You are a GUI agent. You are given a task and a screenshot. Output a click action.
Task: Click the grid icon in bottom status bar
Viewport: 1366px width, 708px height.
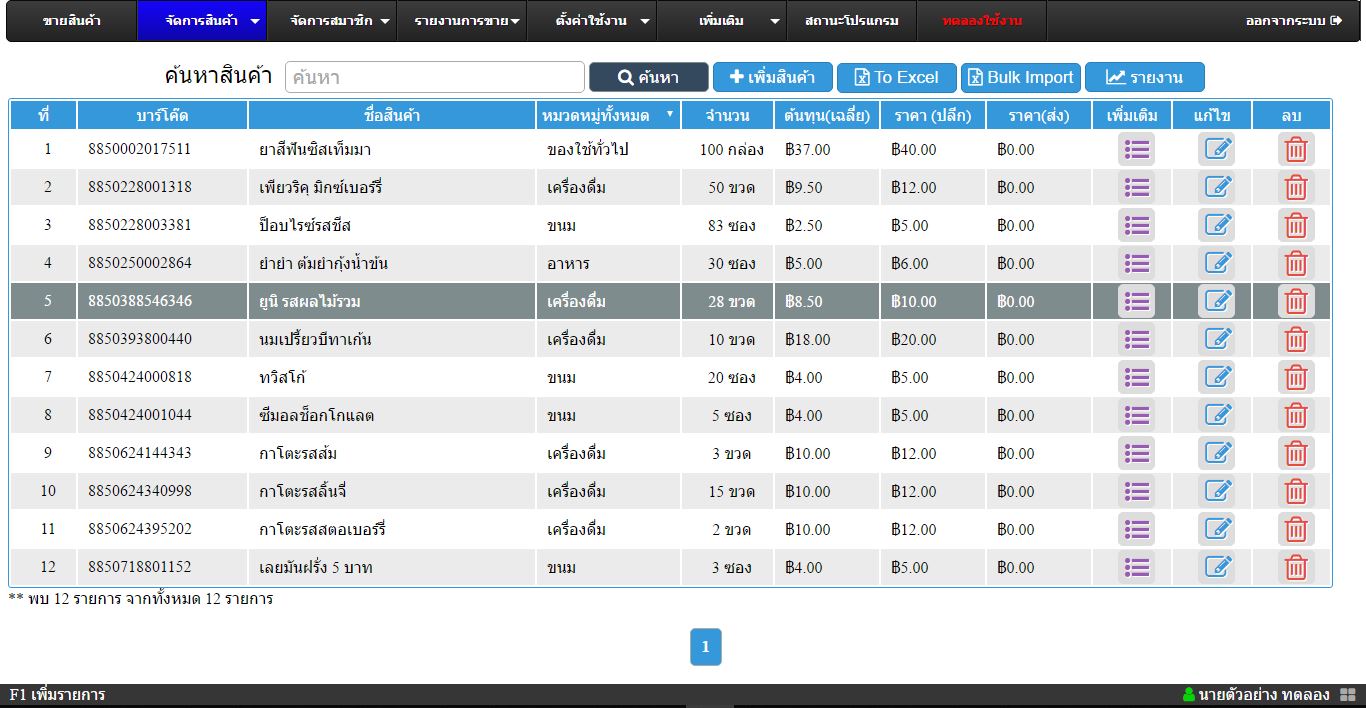(x=1347, y=695)
